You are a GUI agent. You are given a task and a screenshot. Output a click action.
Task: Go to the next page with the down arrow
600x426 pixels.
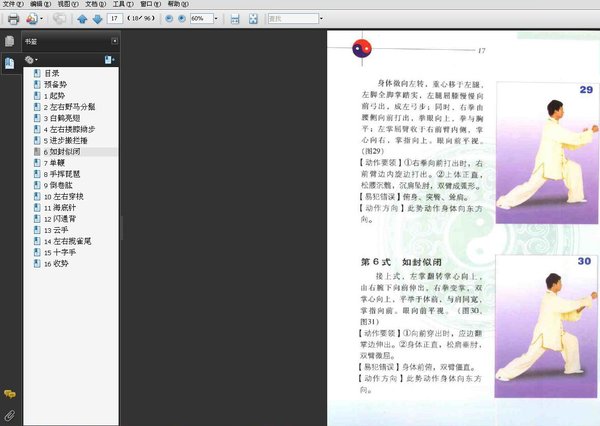[98, 19]
